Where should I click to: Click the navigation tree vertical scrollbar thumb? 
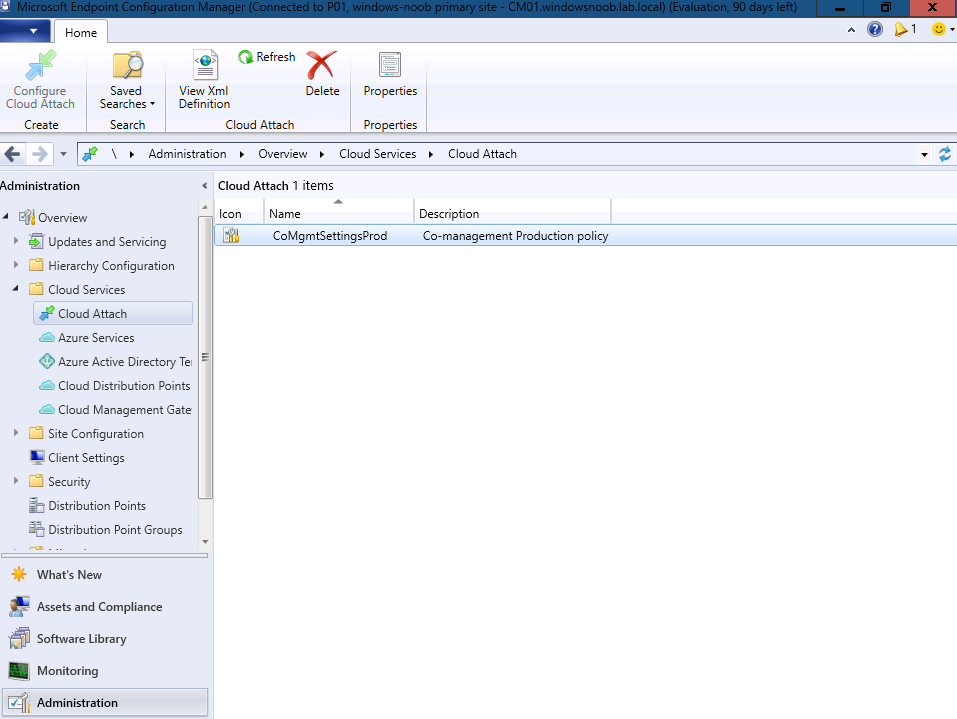tap(205, 357)
